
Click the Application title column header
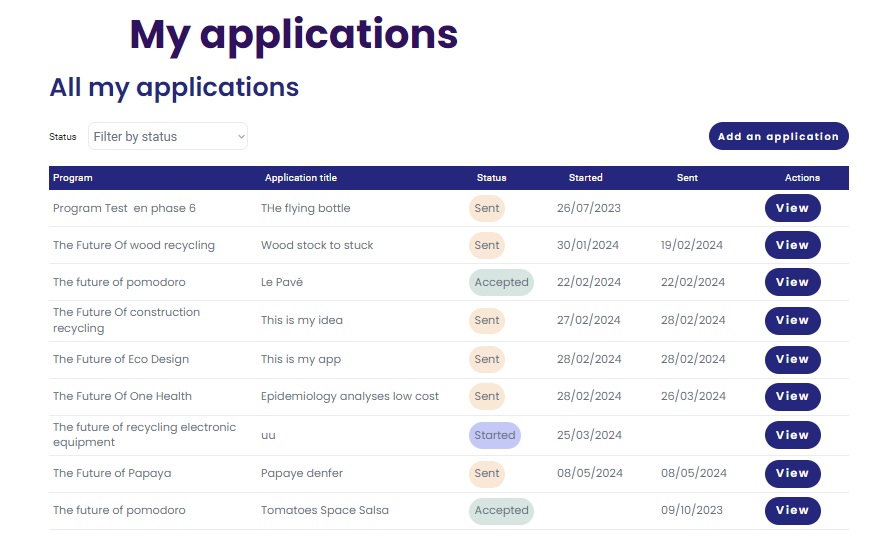(x=301, y=178)
